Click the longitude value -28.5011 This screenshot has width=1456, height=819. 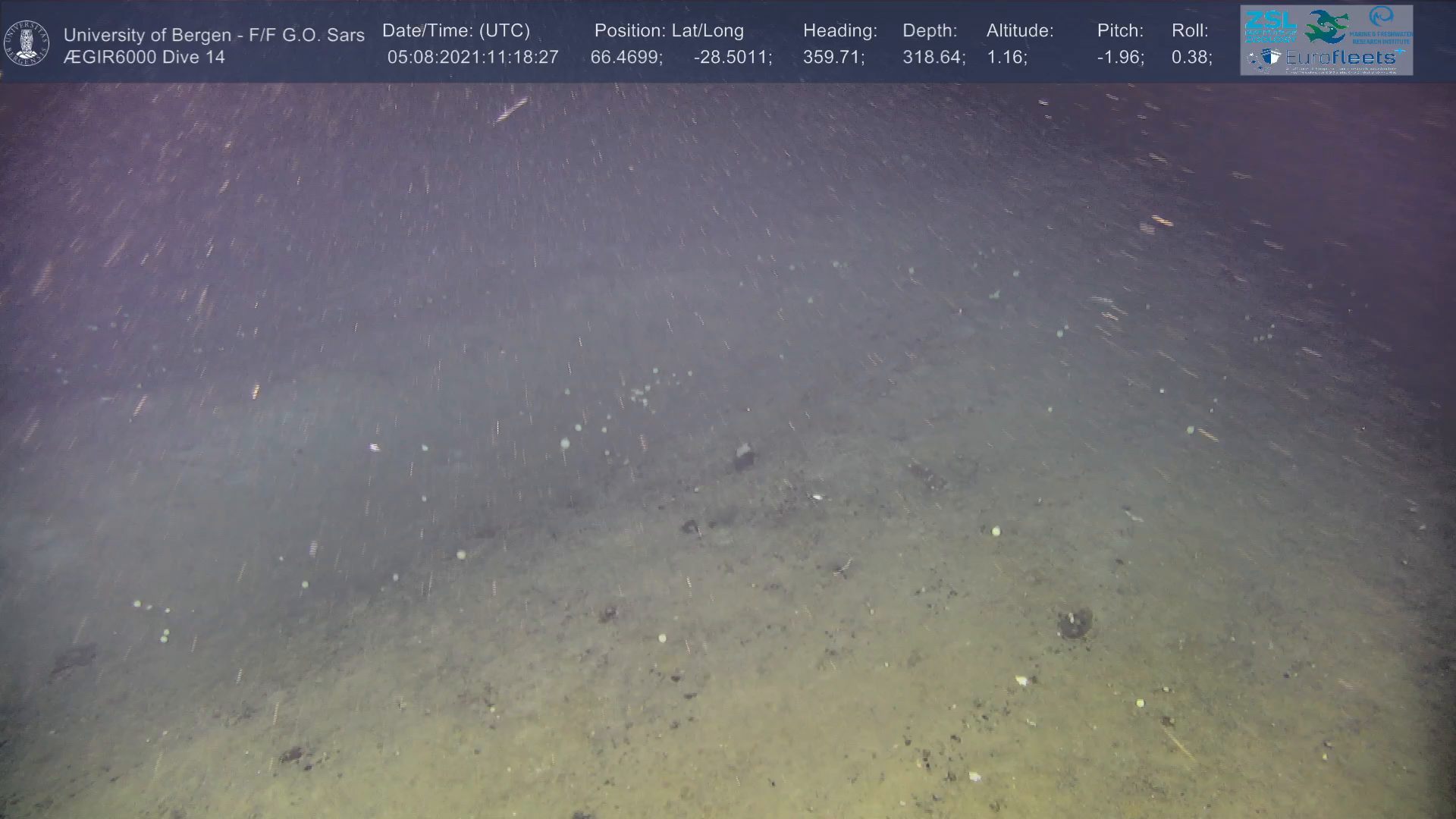(732, 58)
